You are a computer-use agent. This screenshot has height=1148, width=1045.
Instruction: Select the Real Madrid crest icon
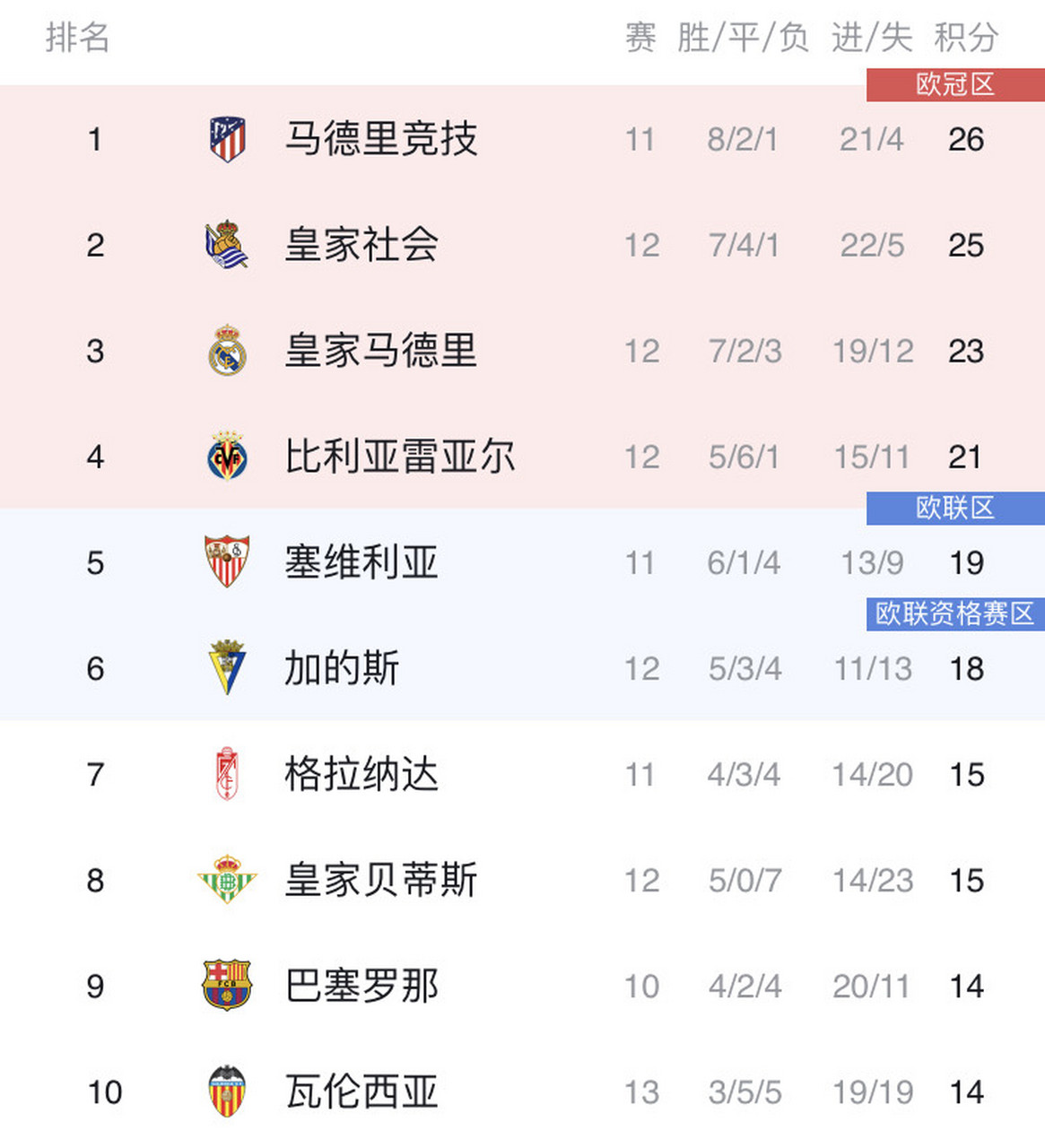click(x=227, y=351)
